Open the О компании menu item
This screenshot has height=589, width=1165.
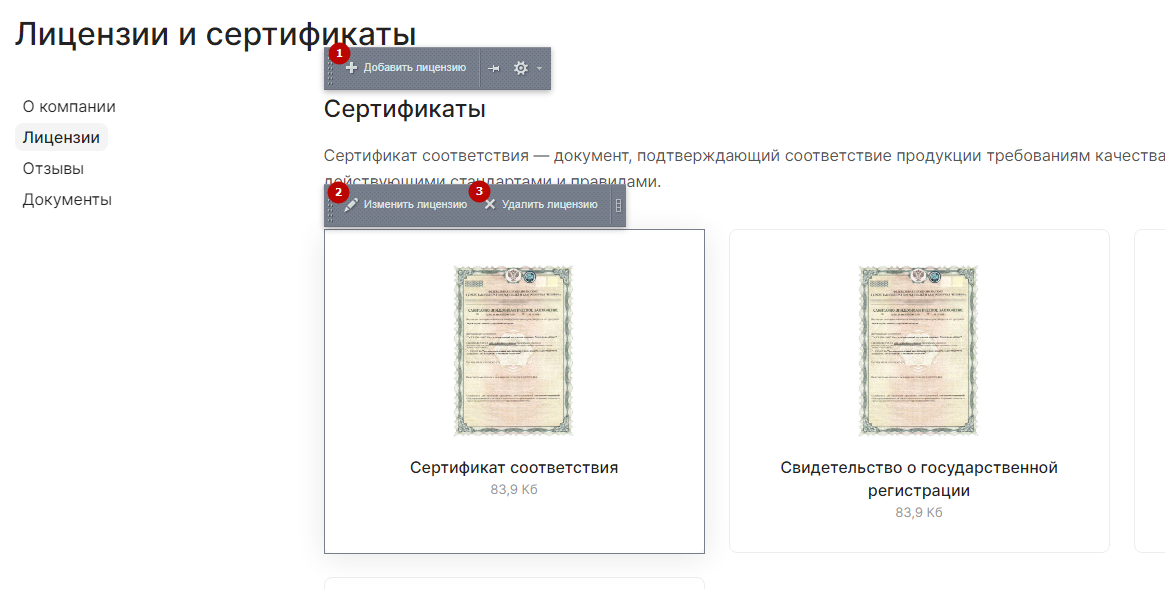(69, 107)
